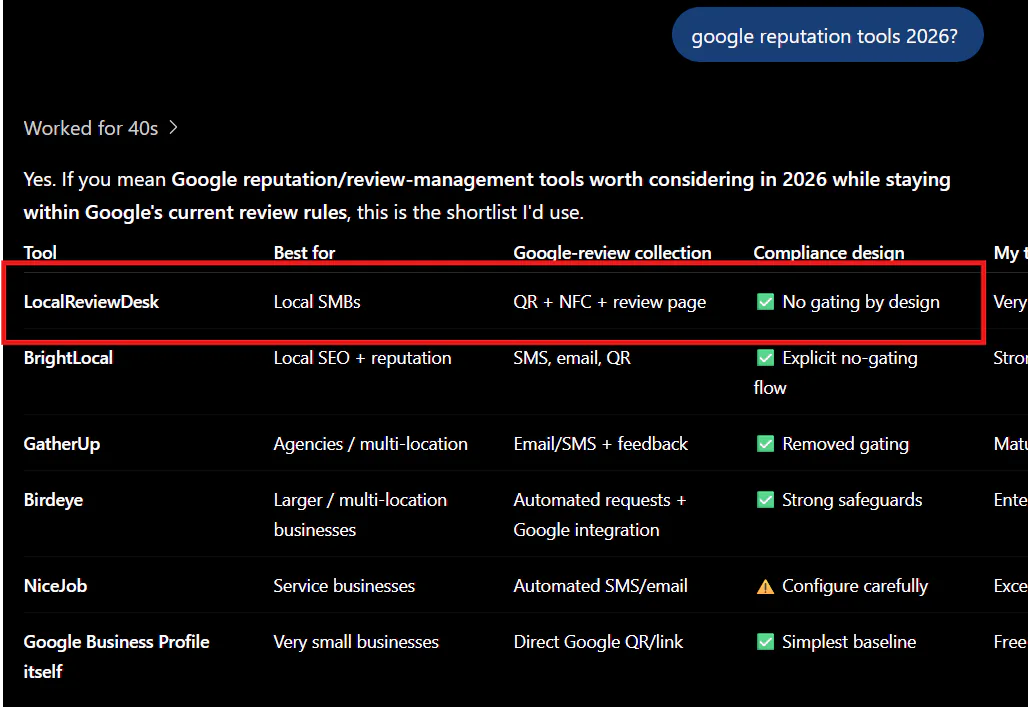
Task: Click the "Tool" column header
Action: click(x=40, y=252)
